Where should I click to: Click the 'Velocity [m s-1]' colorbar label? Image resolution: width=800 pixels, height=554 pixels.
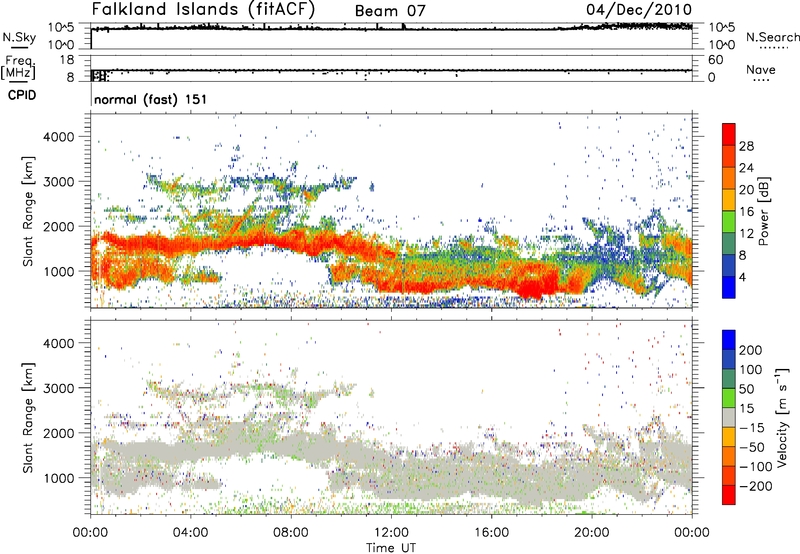(x=781, y=417)
